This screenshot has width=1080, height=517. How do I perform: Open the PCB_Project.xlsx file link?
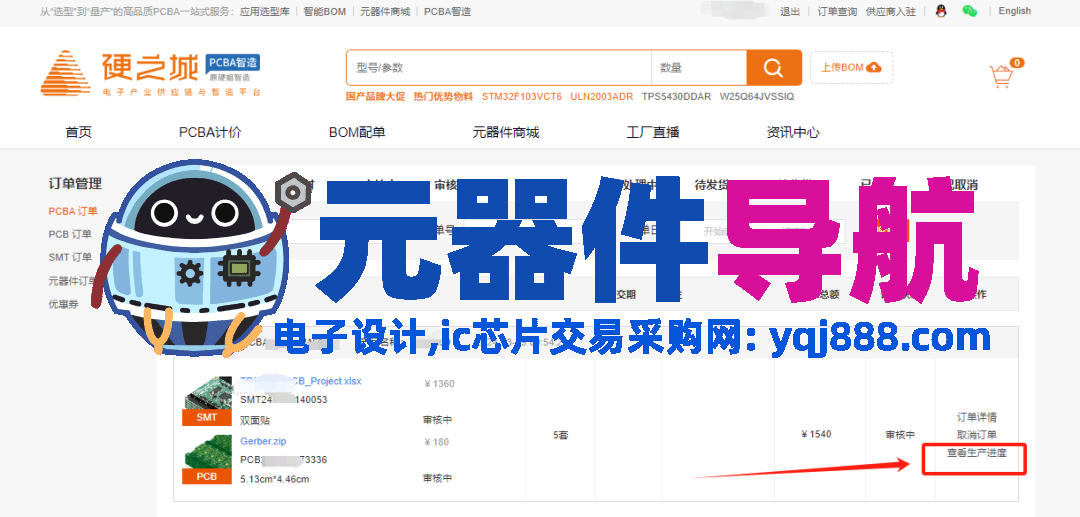[x=301, y=381]
